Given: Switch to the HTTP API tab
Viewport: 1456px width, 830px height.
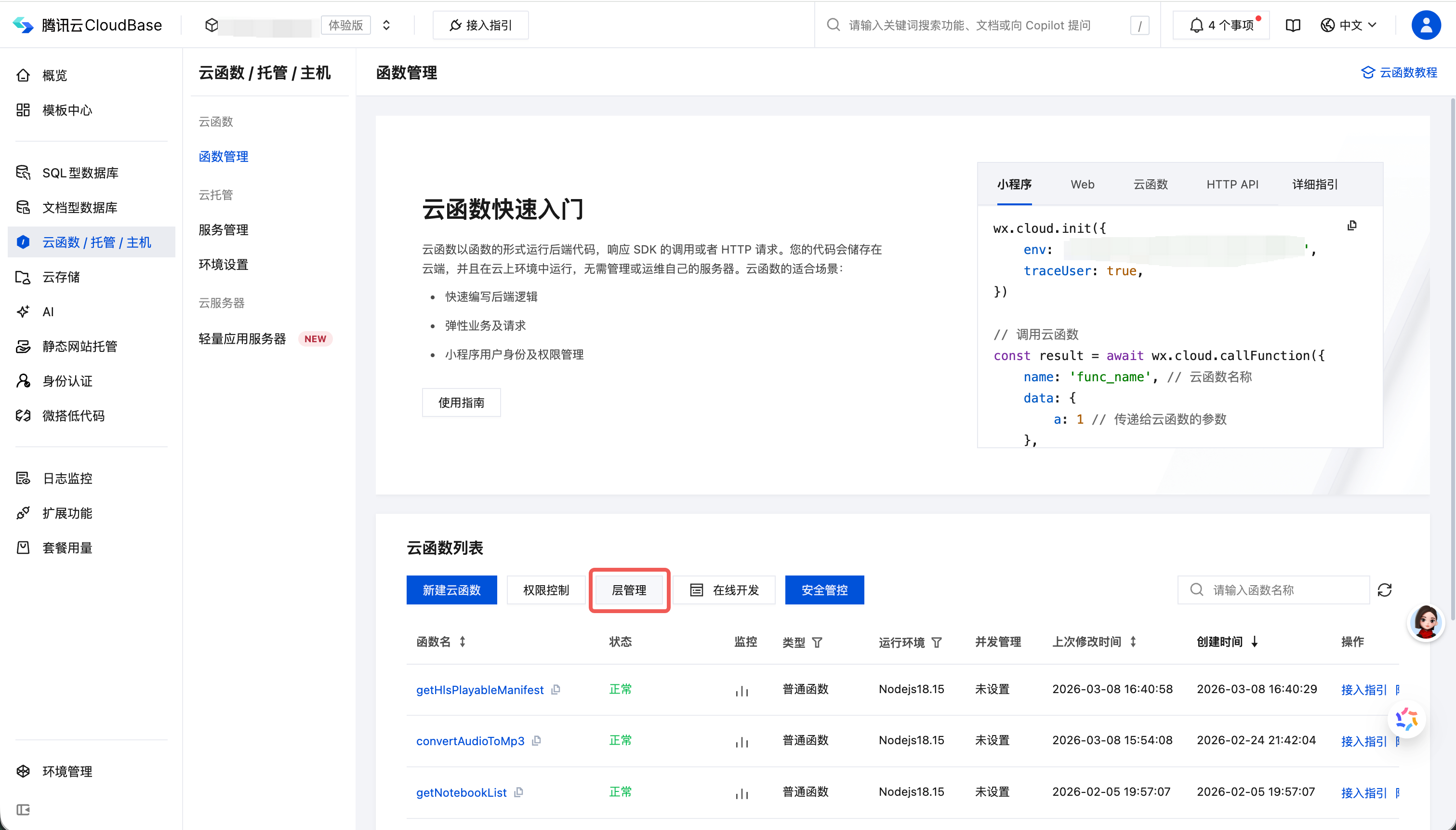Looking at the screenshot, I should click(x=1232, y=184).
